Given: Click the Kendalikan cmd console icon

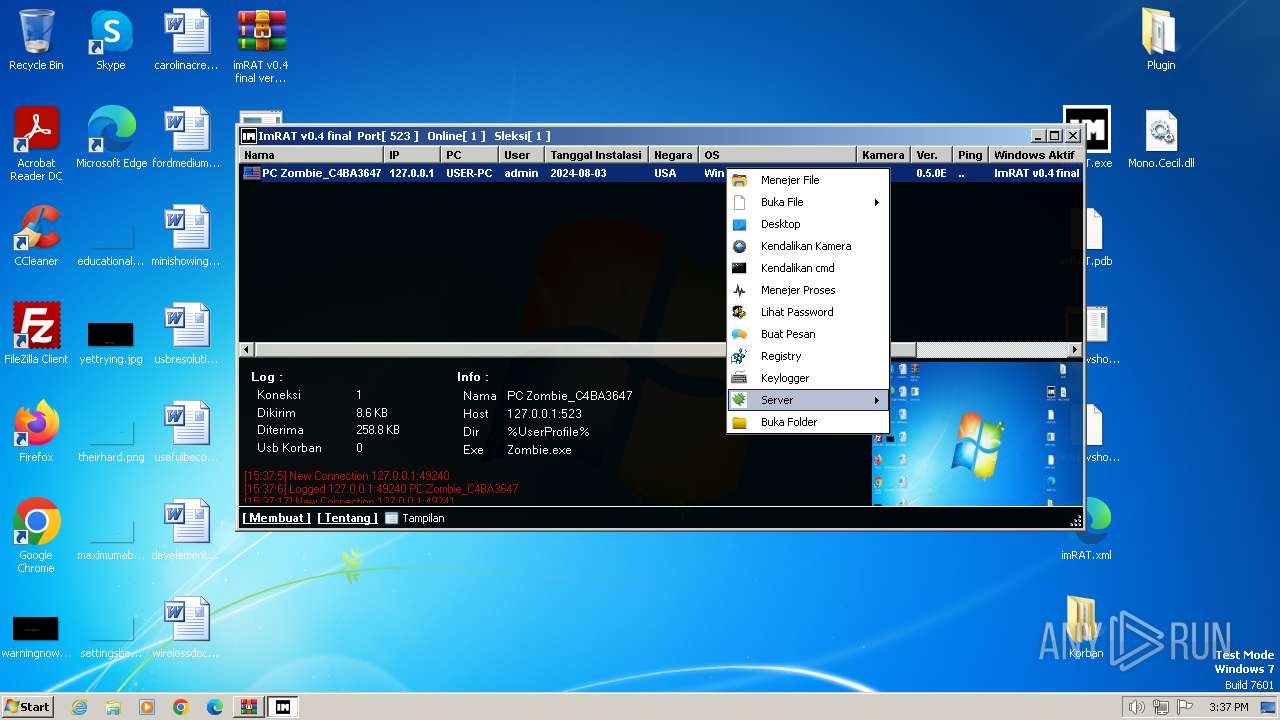Looking at the screenshot, I should point(740,268).
